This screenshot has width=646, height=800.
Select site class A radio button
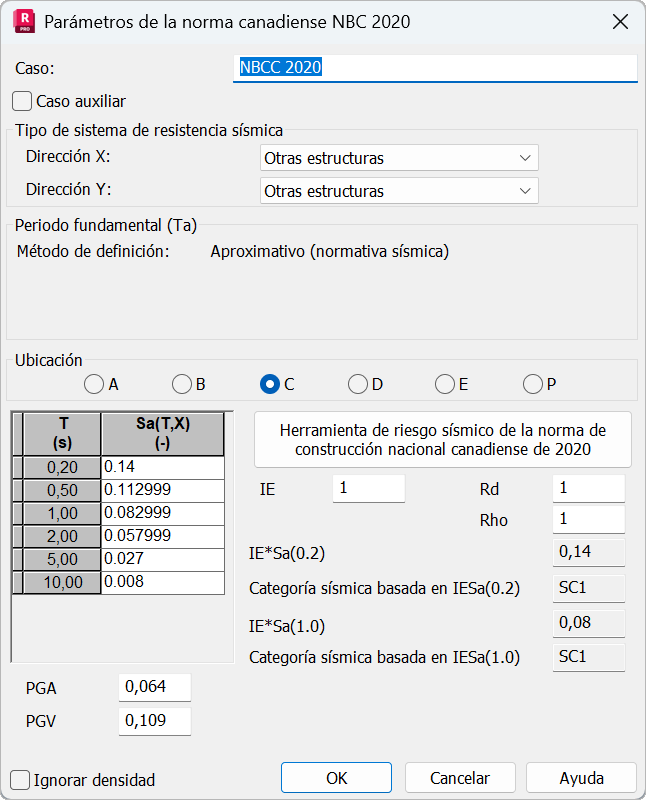pos(94,384)
